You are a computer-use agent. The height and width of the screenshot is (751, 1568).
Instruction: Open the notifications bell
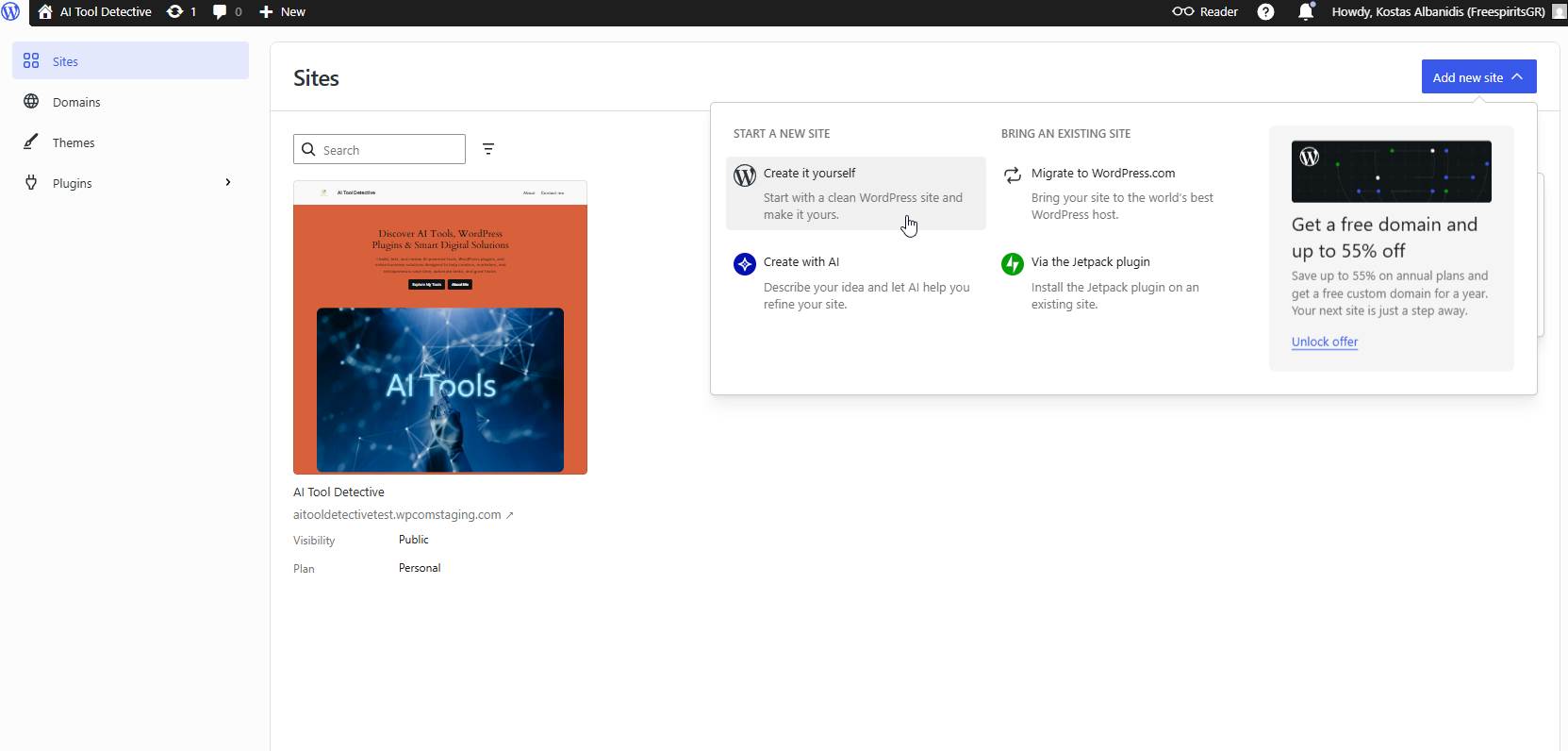pyautogui.click(x=1306, y=12)
